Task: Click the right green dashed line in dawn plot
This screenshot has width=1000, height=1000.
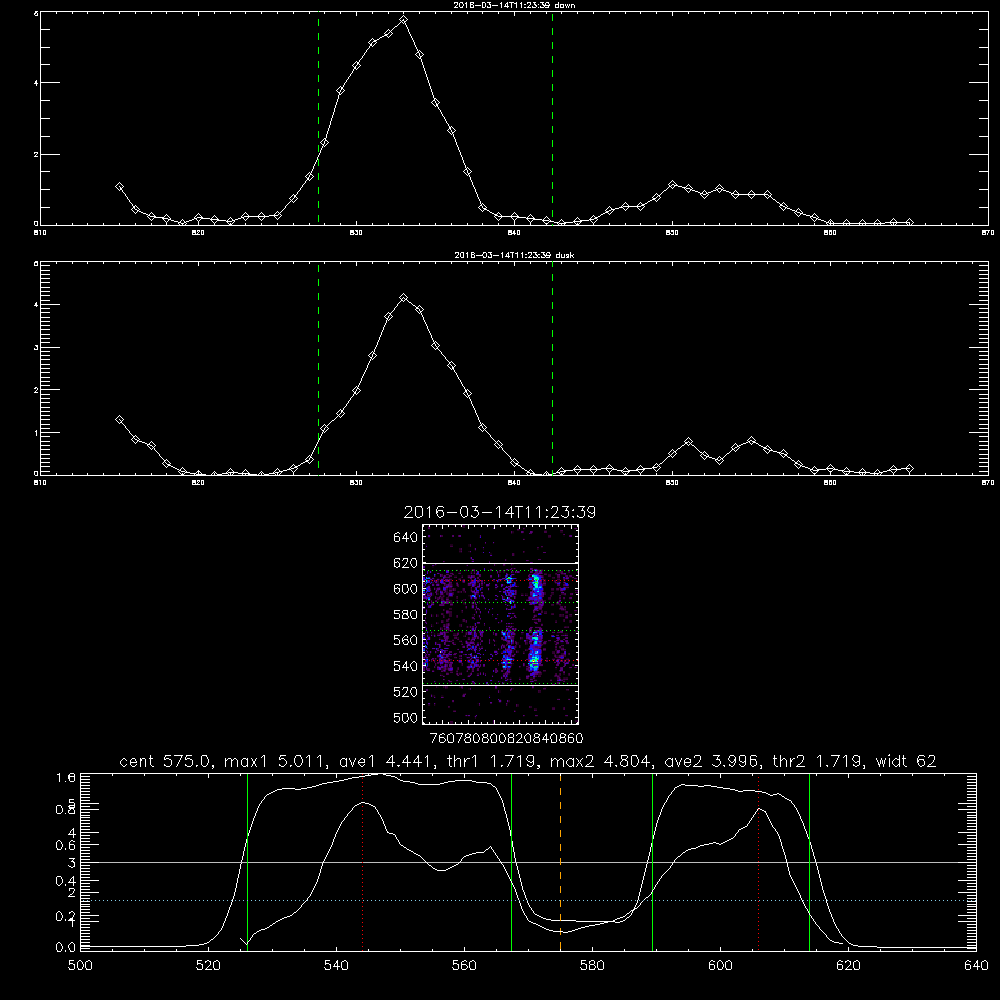Action: pos(552,118)
